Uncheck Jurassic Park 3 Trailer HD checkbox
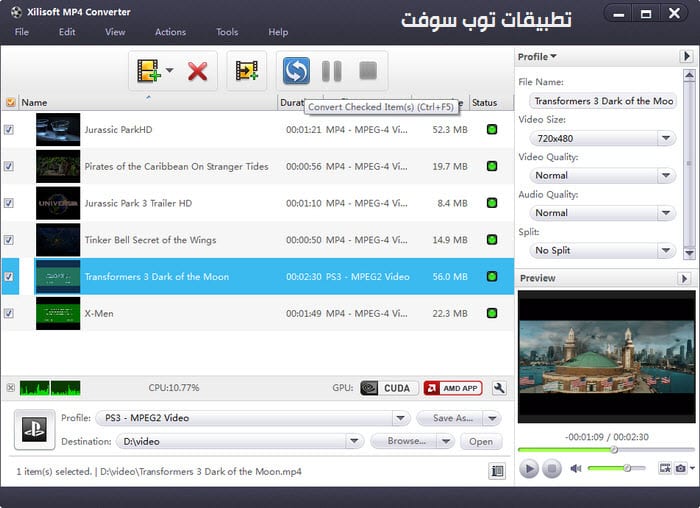The image size is (700, 508). point(8,203)
